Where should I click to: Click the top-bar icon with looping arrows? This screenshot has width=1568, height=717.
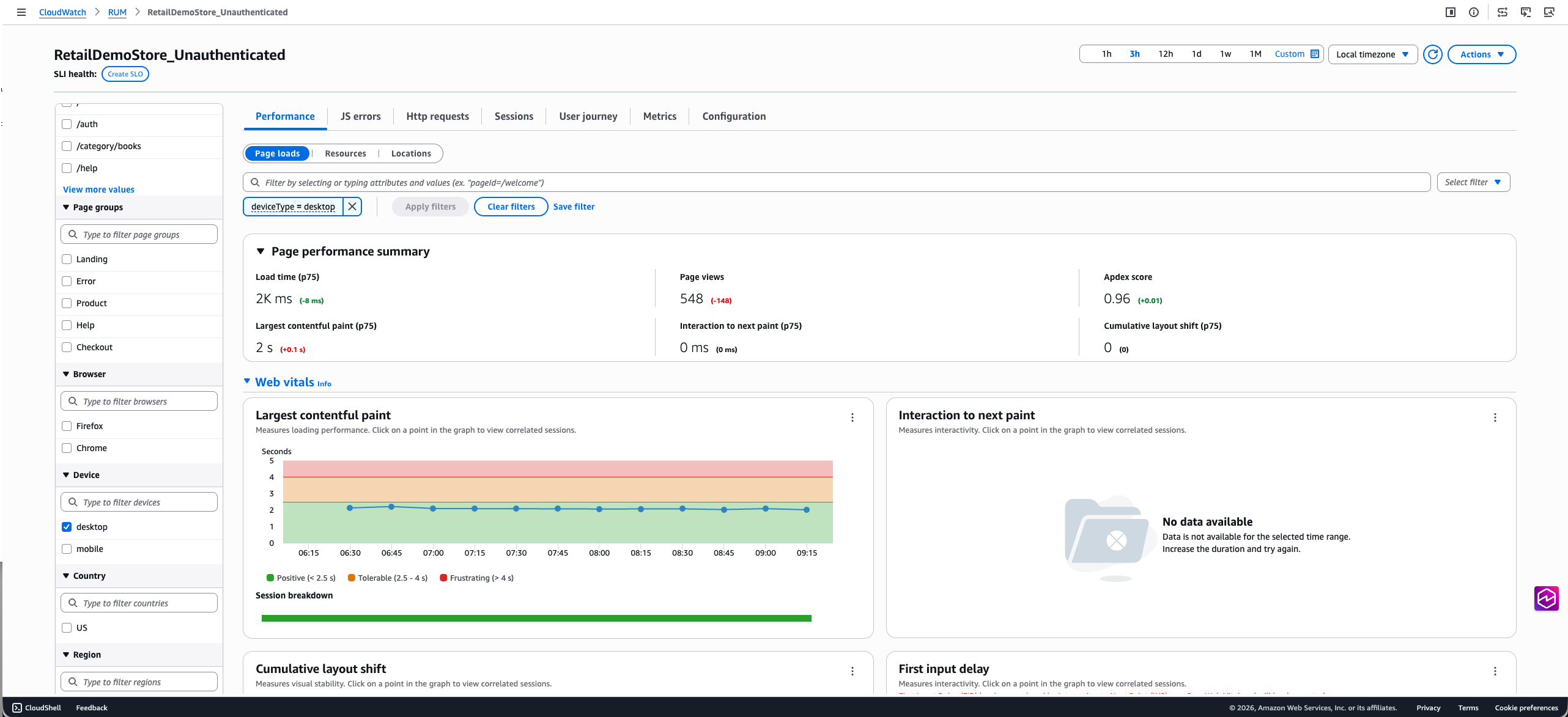pyautogui.click(x=1502, y=12)
